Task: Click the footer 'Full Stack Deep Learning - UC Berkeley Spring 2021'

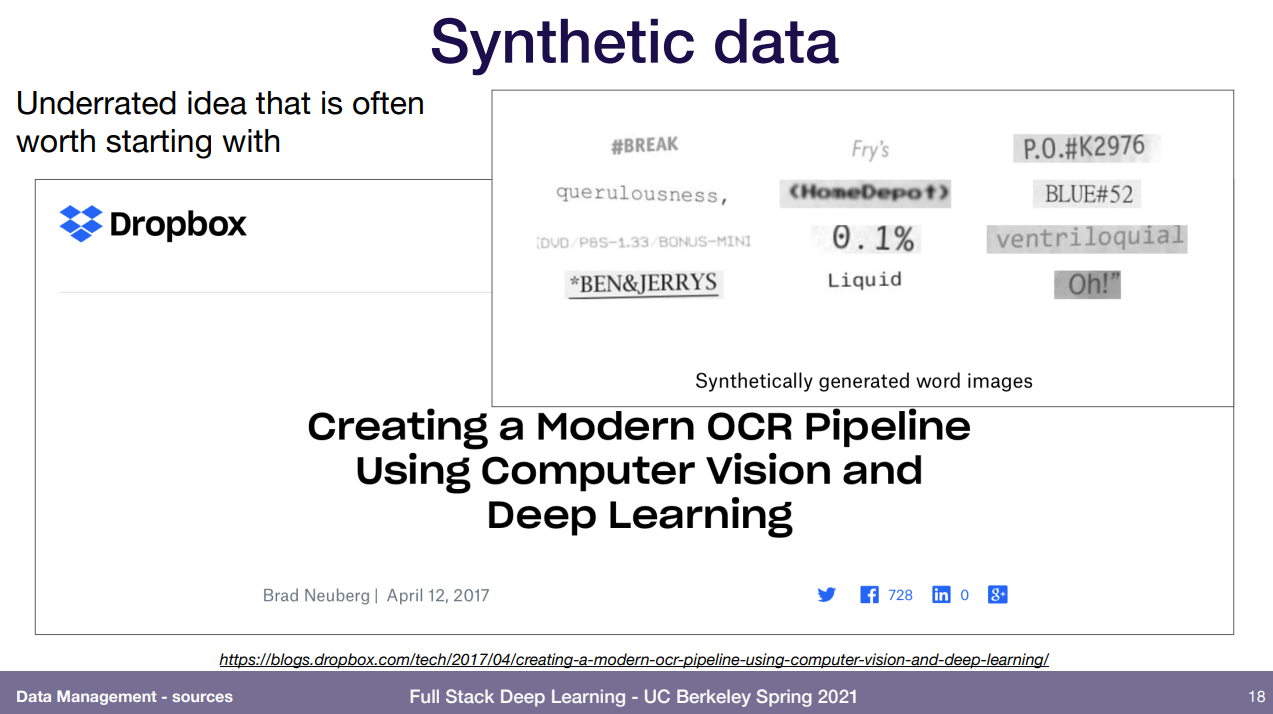Action: pos(633,696)
